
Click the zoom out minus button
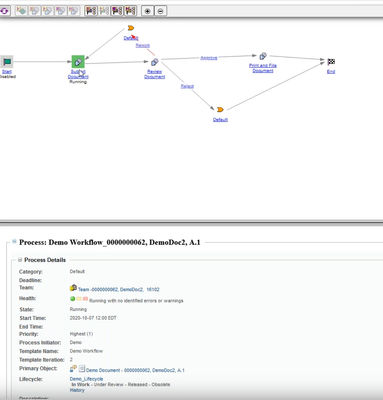click(160, 11)
